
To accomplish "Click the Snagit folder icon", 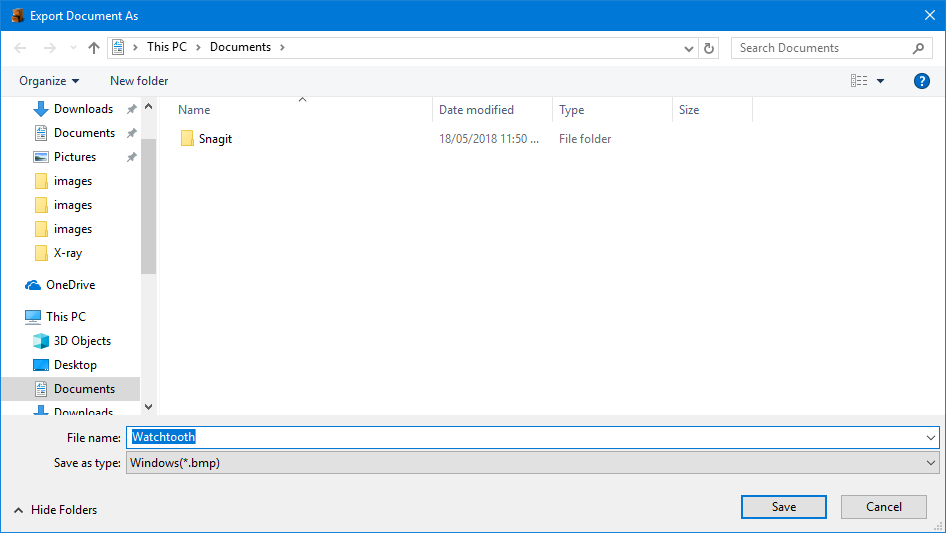I will (x=187, y=138).
